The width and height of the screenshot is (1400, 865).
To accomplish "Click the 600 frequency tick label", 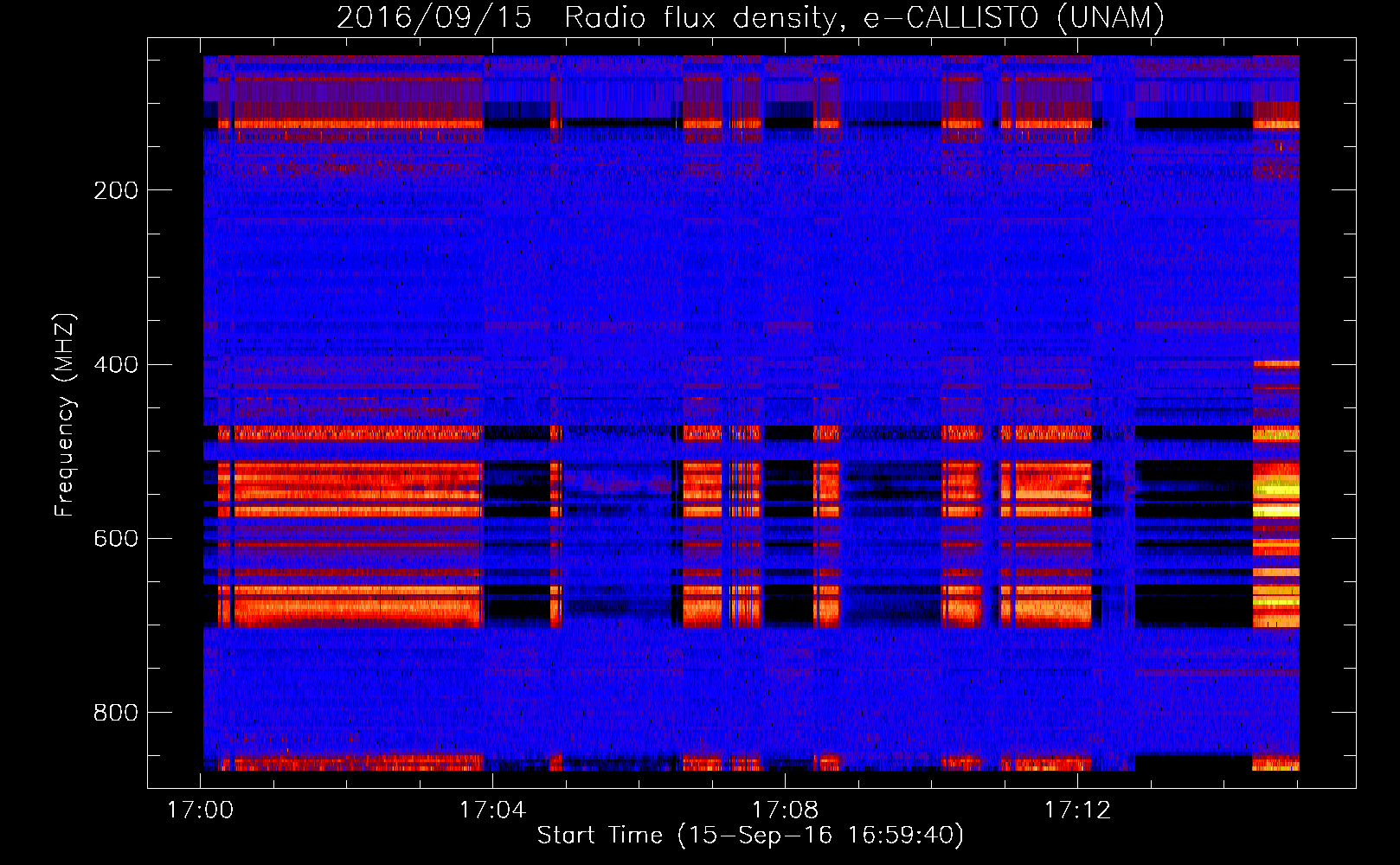I will coord(116,538).
